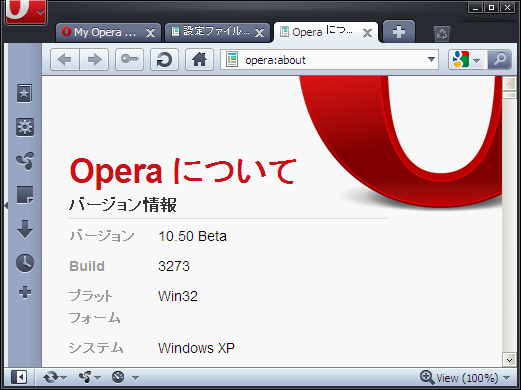Click the 'システム' label
This screenshot has height=390, width=521.
tap(96, 348)
